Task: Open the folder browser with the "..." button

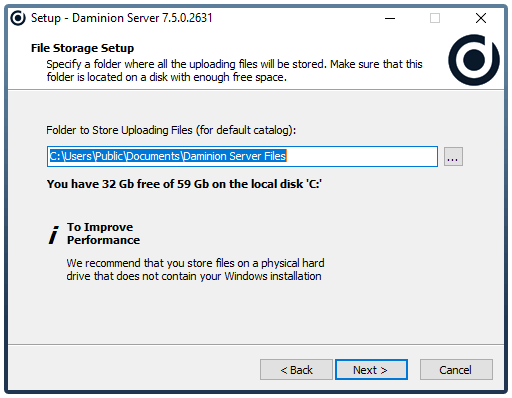Action: [453, 156]
